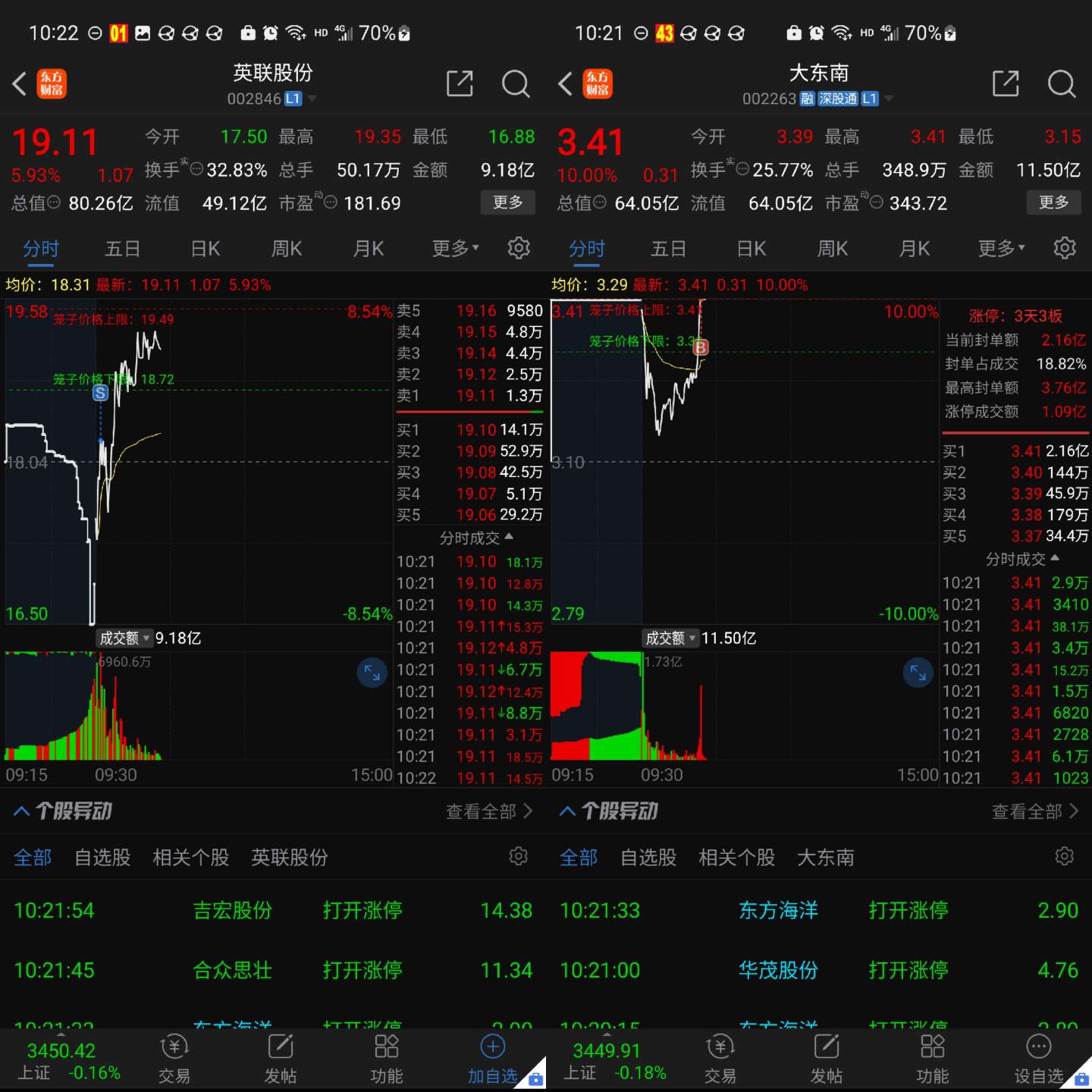Toggle 市盈 icon on 大东南 stats
1092x1092 pixels.
point(877,202)
